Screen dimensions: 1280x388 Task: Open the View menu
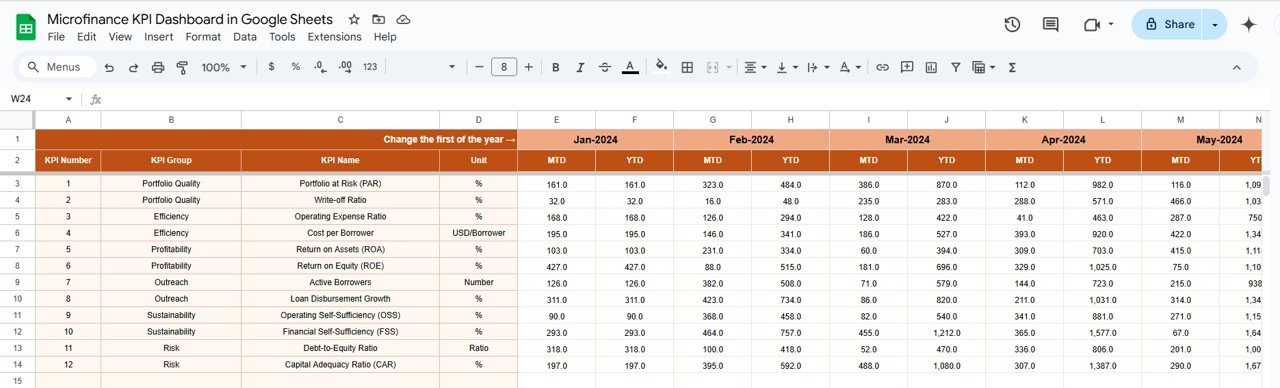pos(120,37)
